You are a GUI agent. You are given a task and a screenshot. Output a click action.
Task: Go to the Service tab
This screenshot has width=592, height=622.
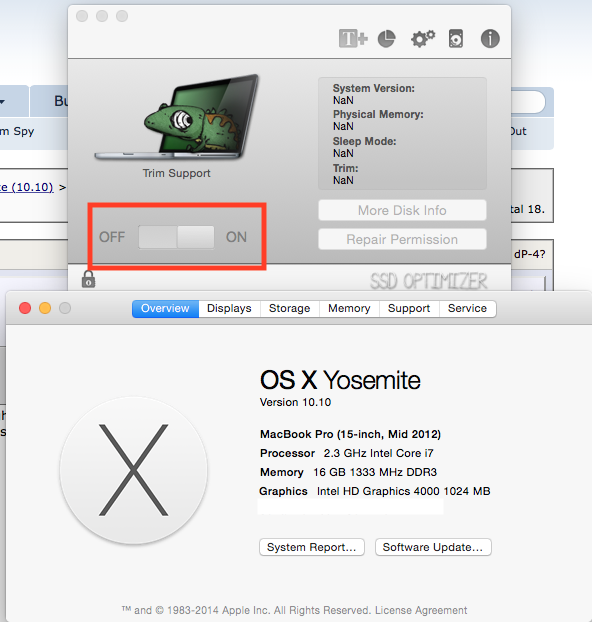pos(467,308)
